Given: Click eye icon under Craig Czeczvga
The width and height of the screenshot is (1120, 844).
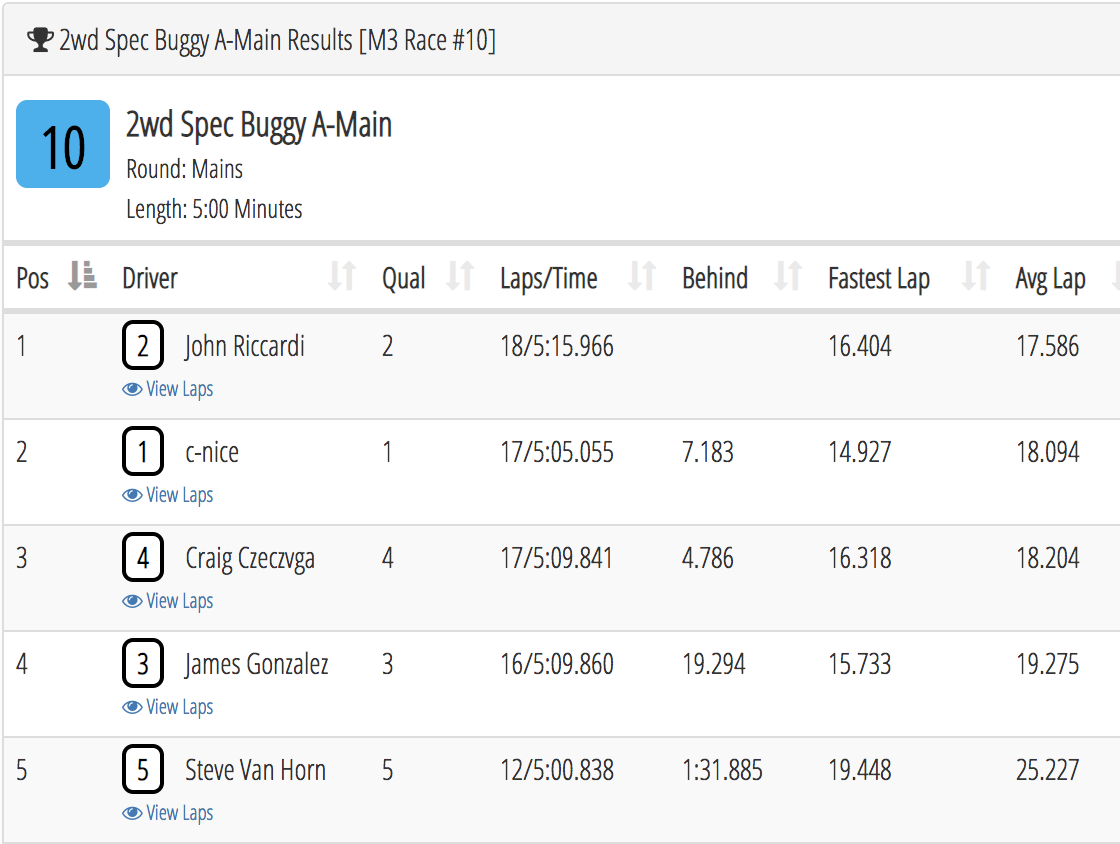Looking at the screenshot, I should 132,601.
